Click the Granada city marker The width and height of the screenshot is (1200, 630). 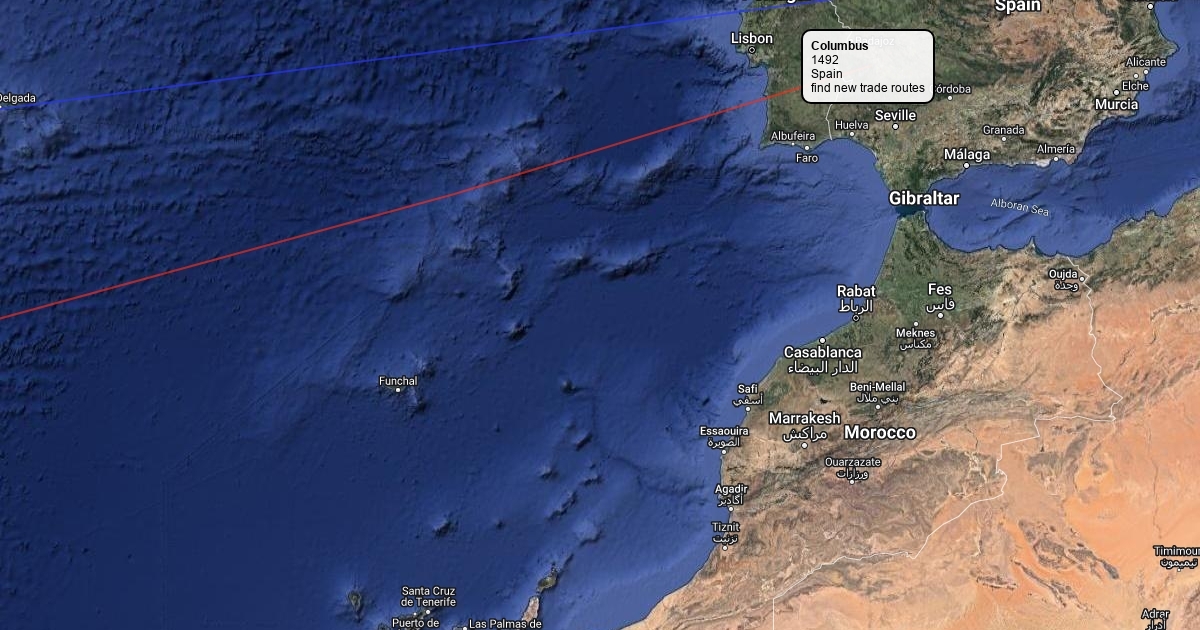click(1003, 140)
